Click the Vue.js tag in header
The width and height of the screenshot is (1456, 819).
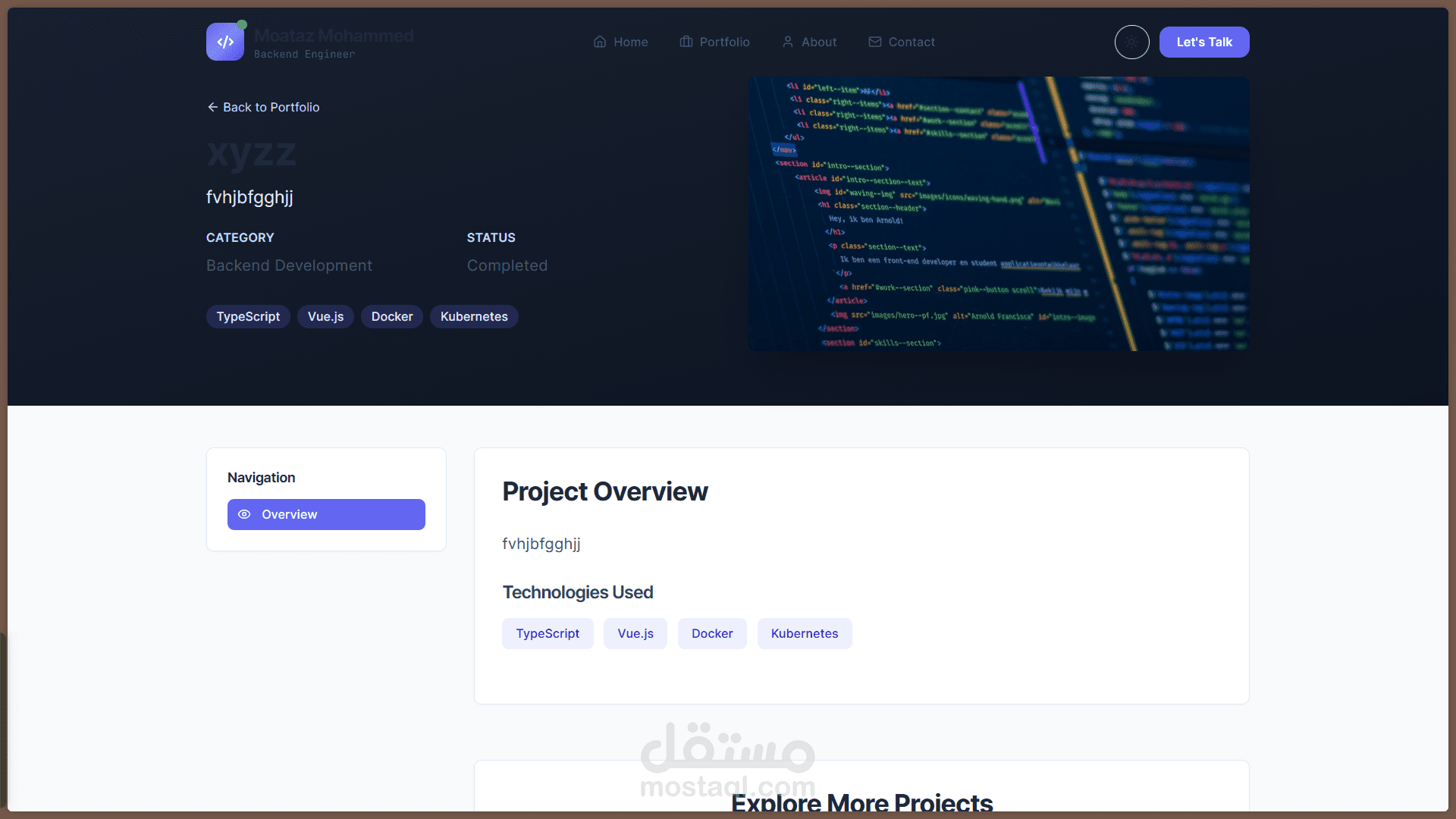(325, 316)
